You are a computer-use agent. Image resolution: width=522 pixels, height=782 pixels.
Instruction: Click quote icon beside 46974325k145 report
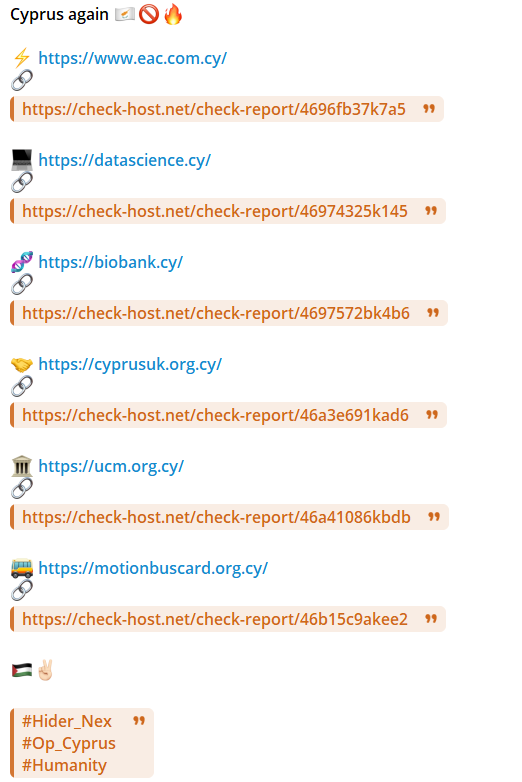431,210
